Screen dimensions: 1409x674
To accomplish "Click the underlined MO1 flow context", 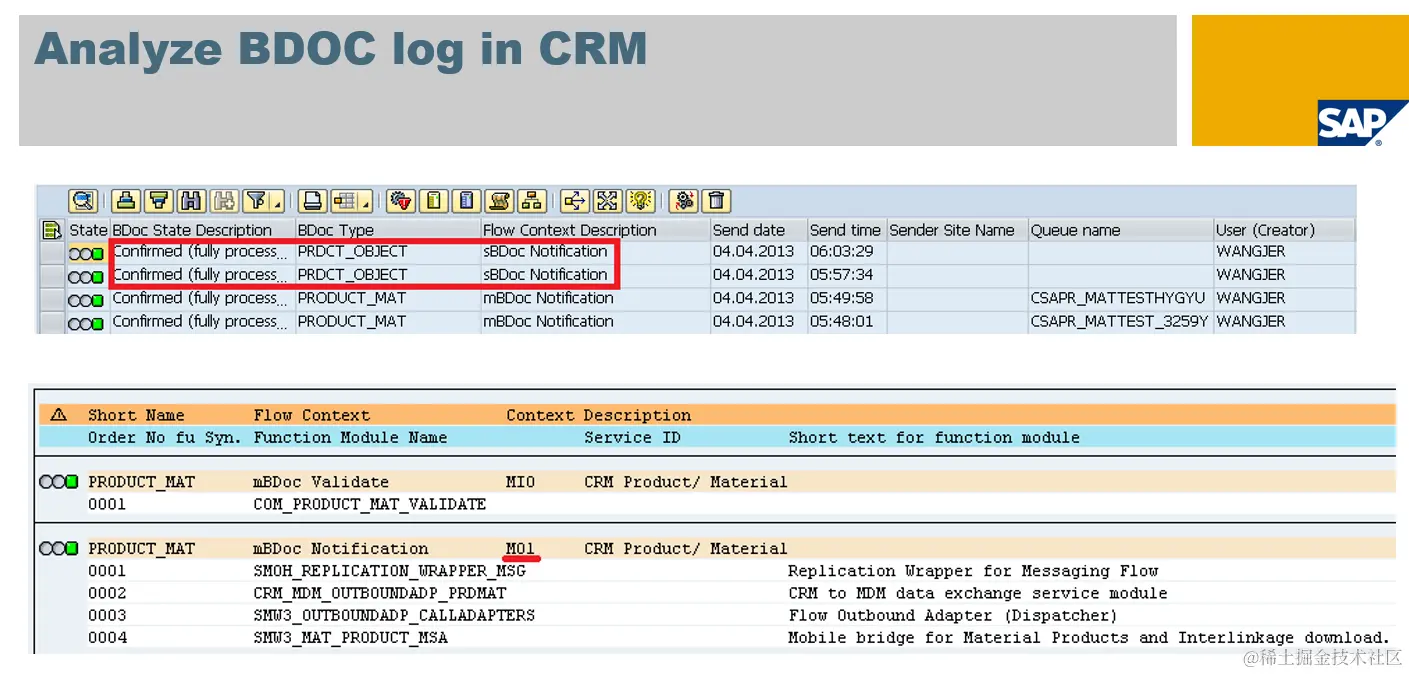I will pos(520,548).
